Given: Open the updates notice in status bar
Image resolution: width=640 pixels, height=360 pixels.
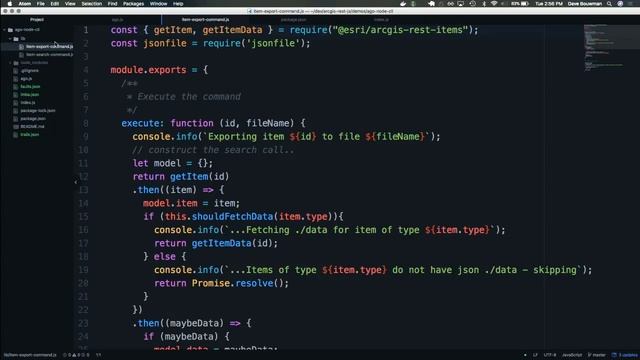Looking at the screenshot, I should click(625, 355).
